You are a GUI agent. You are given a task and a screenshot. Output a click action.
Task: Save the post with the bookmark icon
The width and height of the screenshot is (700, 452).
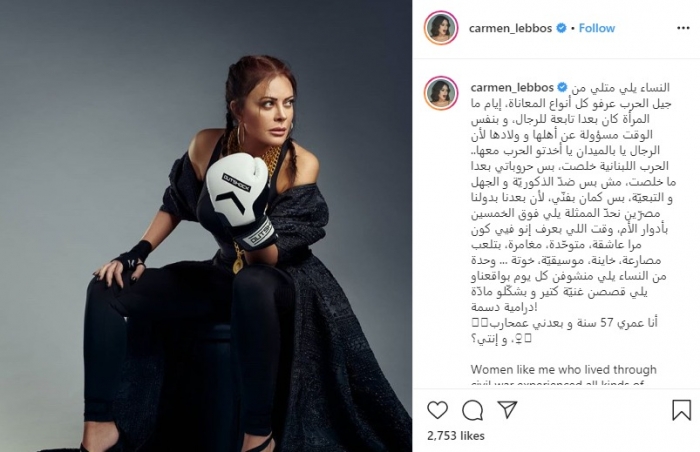point(681,410)
